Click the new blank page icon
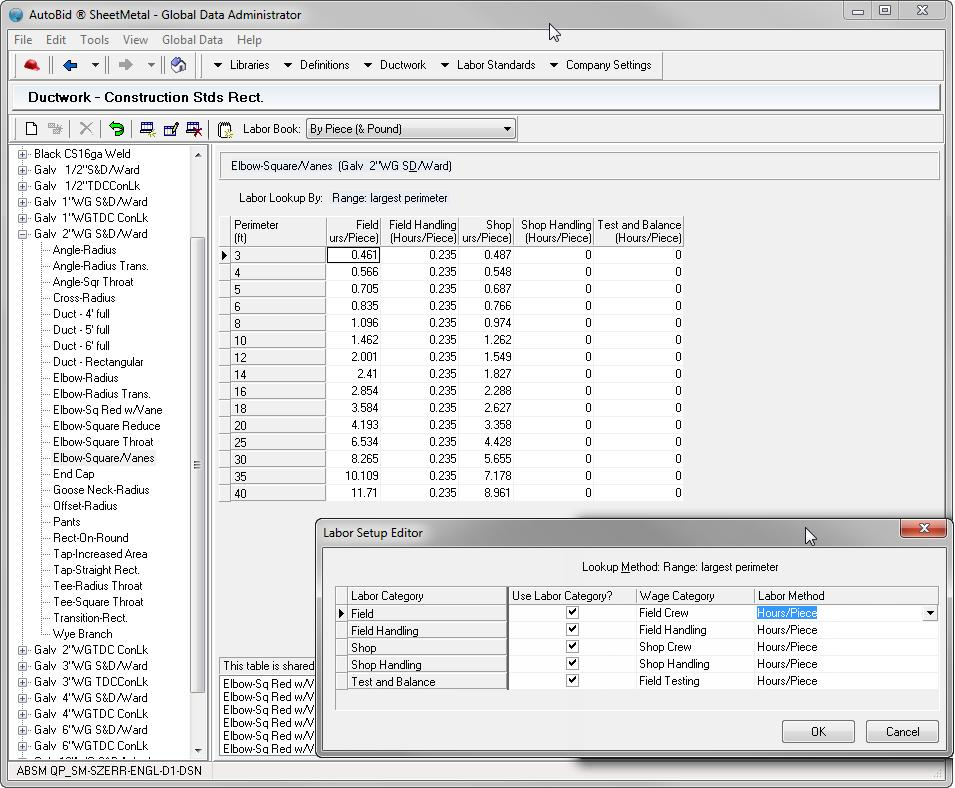Screen dimensions: 955x788 tap(31, 128)
